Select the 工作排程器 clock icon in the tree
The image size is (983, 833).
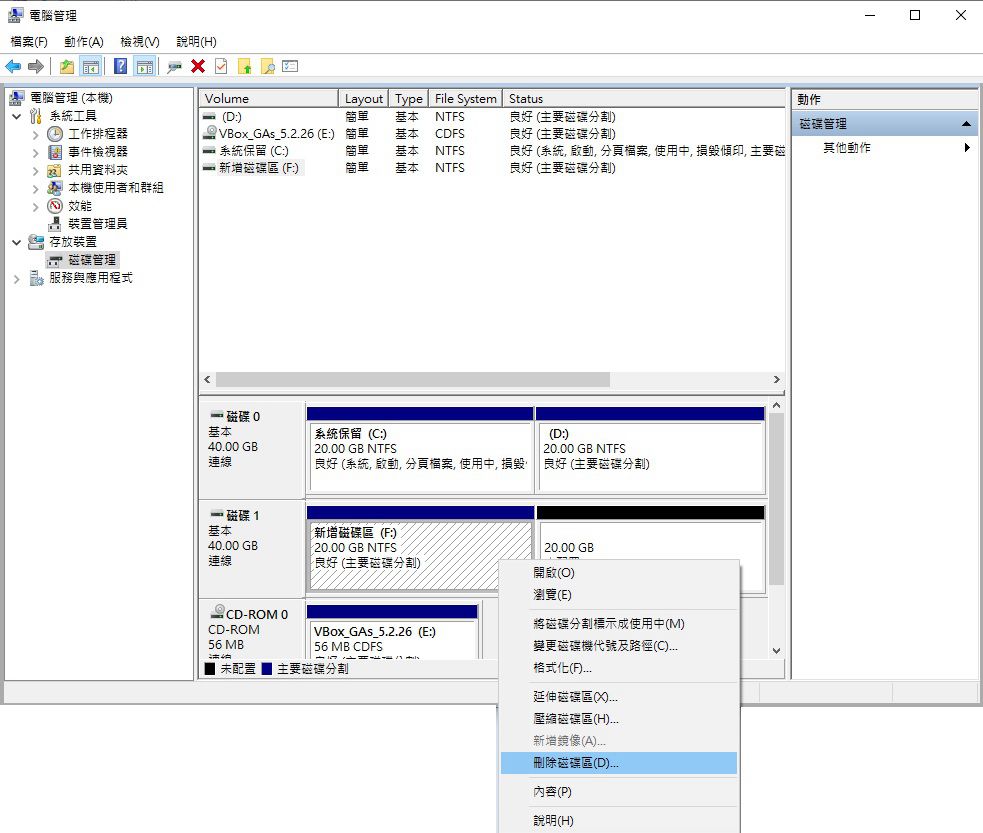[x=55, y=134]
